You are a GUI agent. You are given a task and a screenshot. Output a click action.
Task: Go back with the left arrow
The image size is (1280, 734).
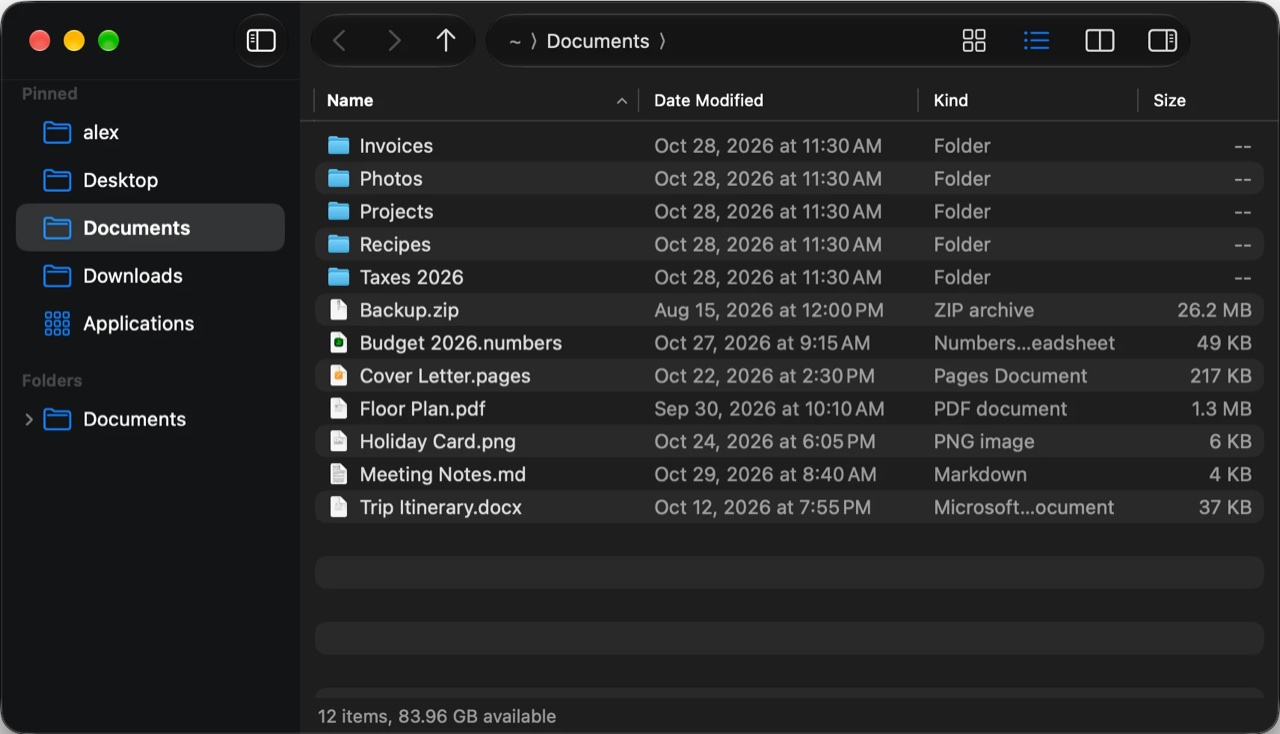point(339,40)
